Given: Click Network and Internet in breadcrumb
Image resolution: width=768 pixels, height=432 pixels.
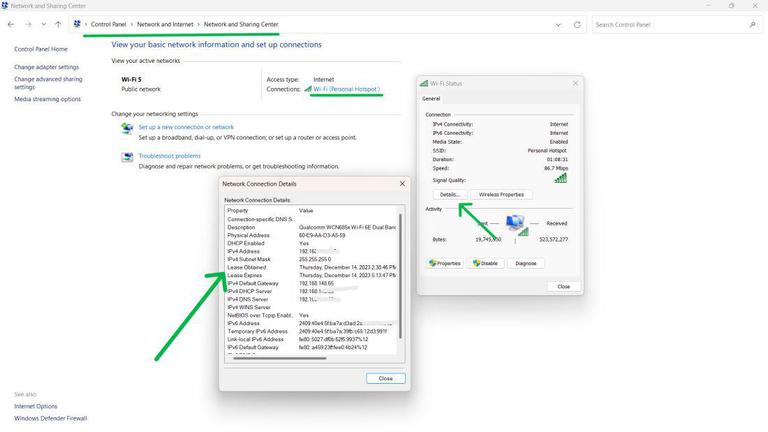Looking at the screenshot, I should (x=165, y=24).
